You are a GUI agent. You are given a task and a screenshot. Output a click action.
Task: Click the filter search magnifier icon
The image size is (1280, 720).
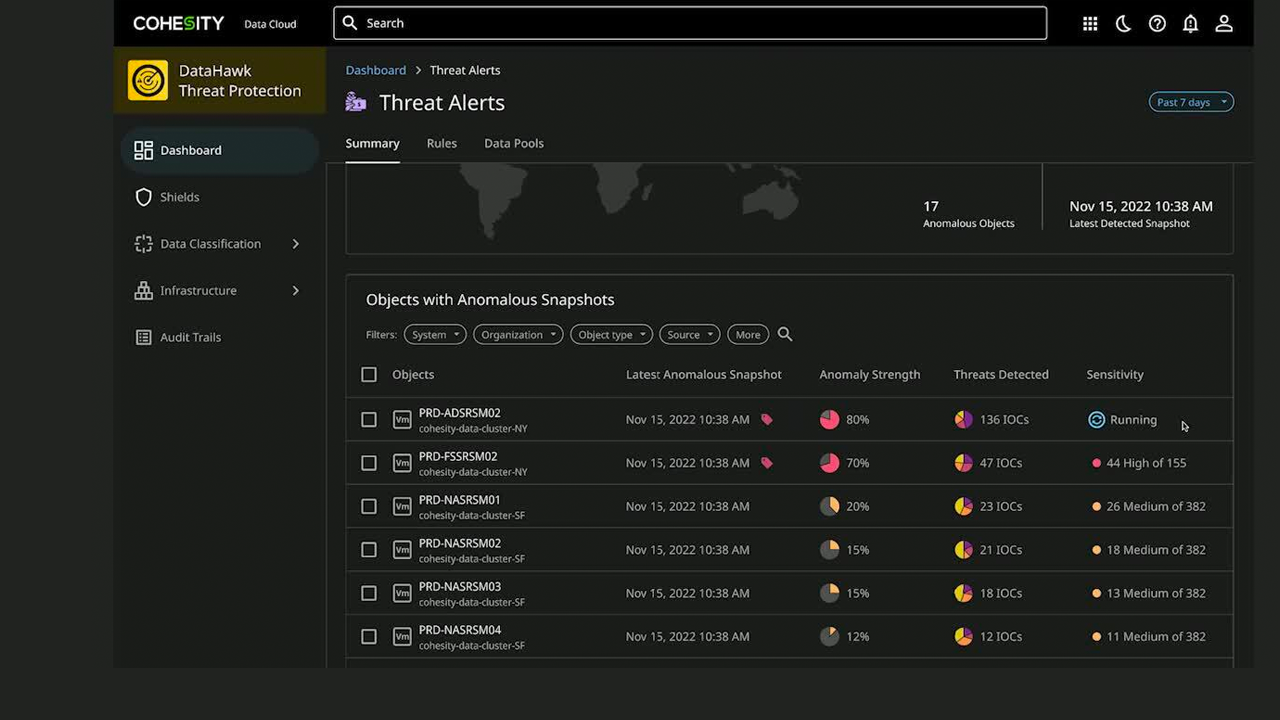785,334
